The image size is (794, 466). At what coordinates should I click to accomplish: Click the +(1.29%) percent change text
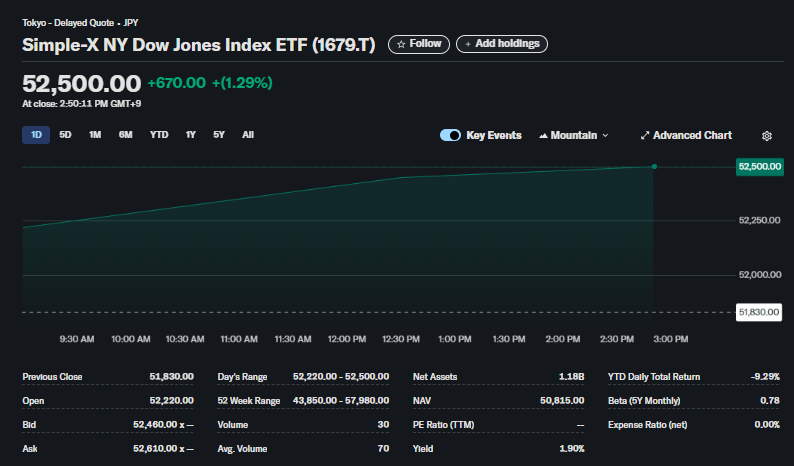point(242,83)
